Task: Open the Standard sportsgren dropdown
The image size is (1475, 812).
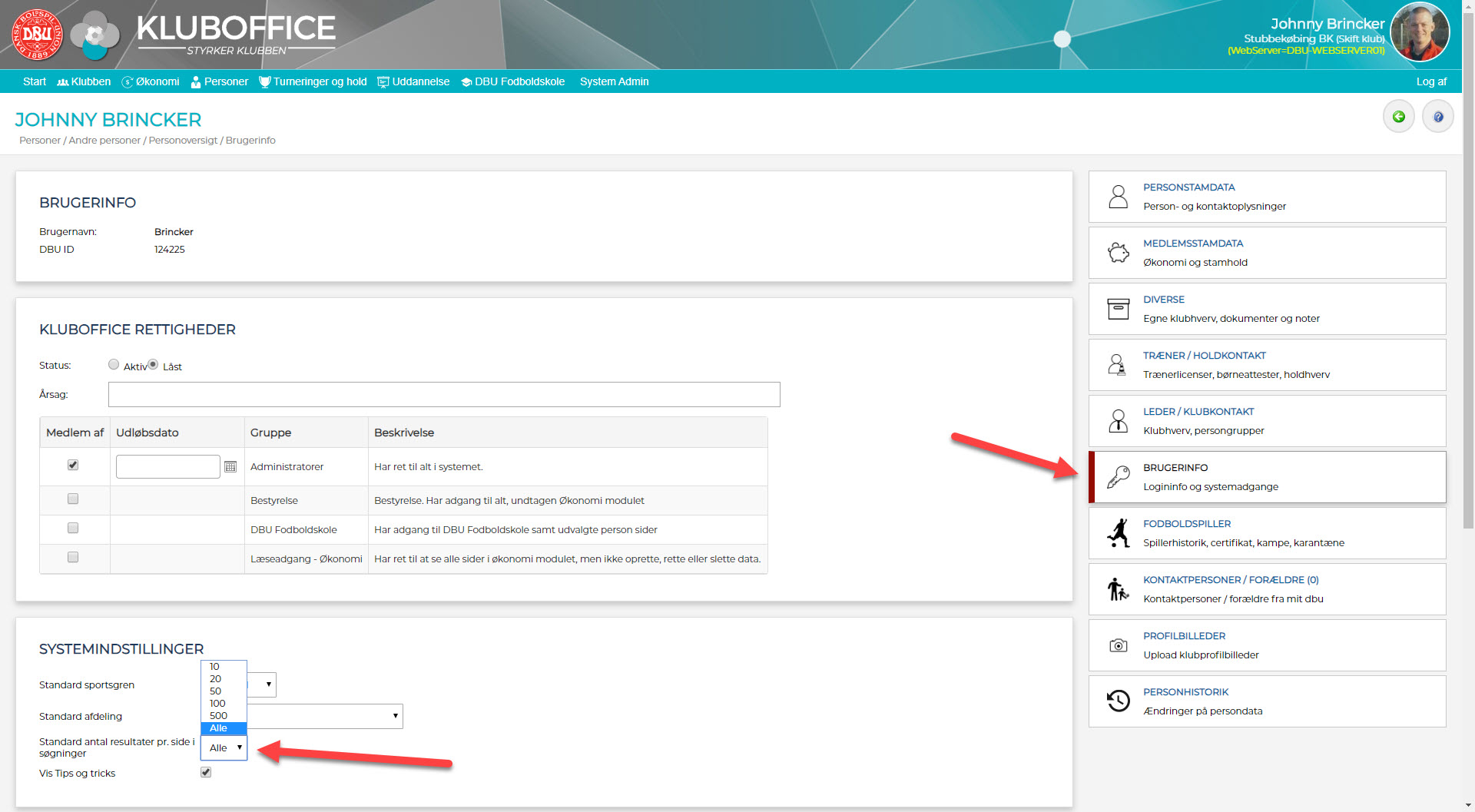Action: point(261,684)
